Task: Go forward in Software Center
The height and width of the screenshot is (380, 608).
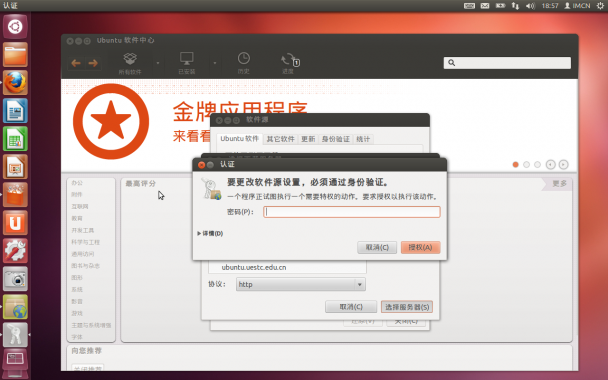Action: [x=93, y=63]
